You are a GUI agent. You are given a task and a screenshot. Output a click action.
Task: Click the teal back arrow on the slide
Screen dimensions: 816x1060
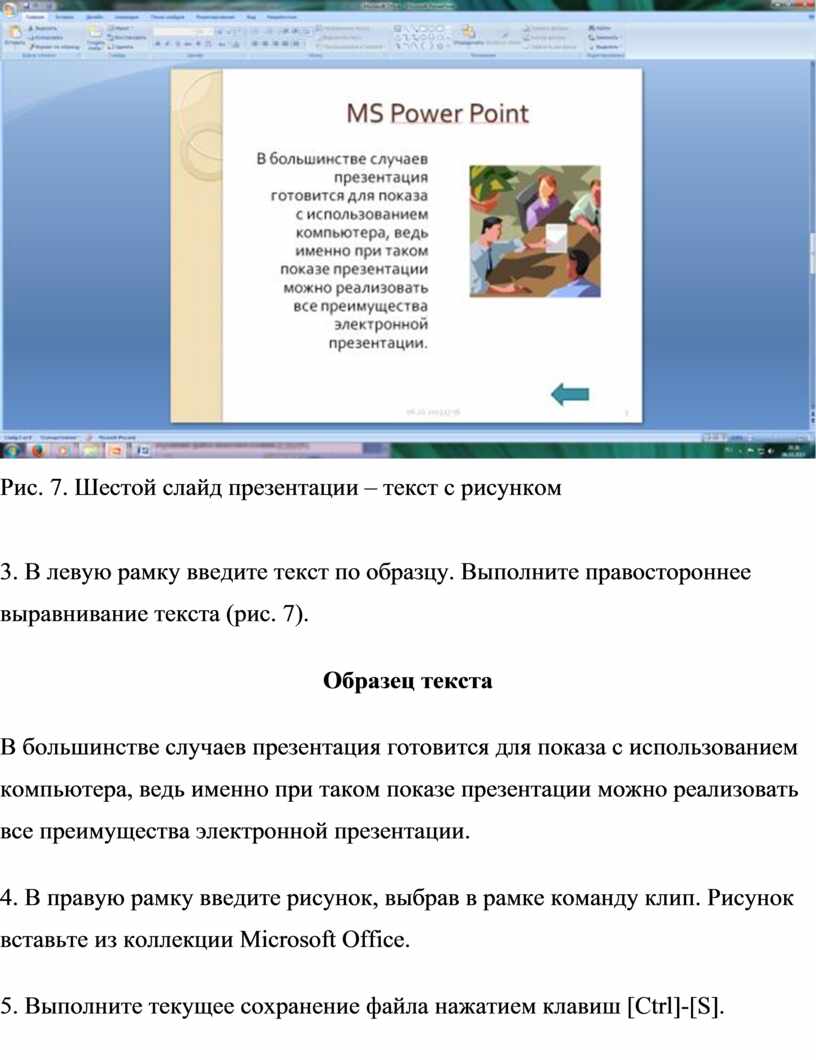click(570, 394)
